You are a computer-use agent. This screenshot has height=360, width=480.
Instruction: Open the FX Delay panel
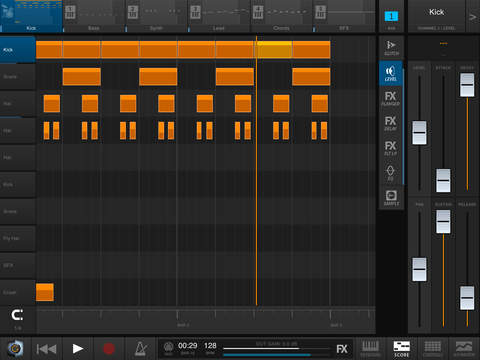pos(391,123)
